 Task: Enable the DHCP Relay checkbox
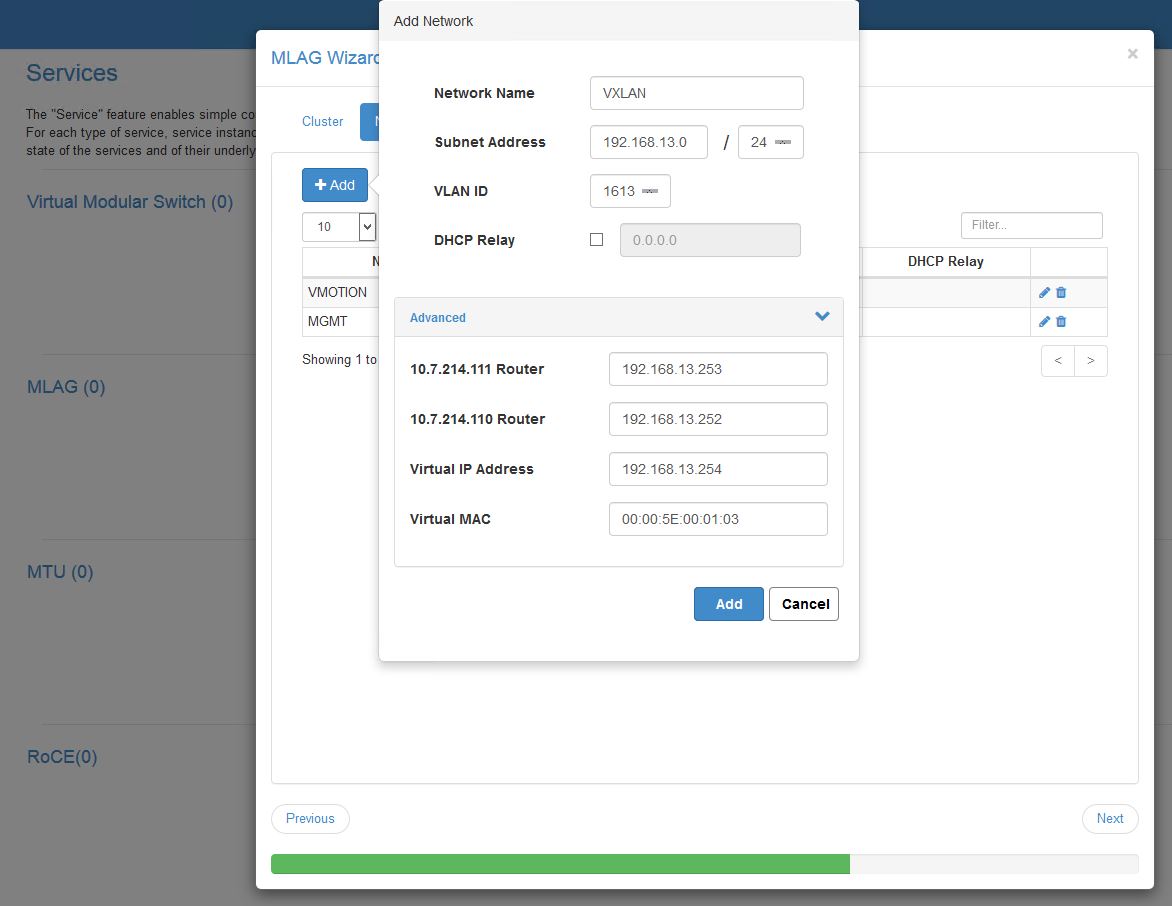click(x=596, y=240)
